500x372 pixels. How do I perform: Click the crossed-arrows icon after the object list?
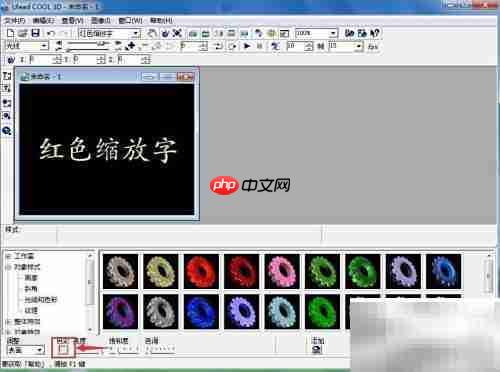click(178, 33)
